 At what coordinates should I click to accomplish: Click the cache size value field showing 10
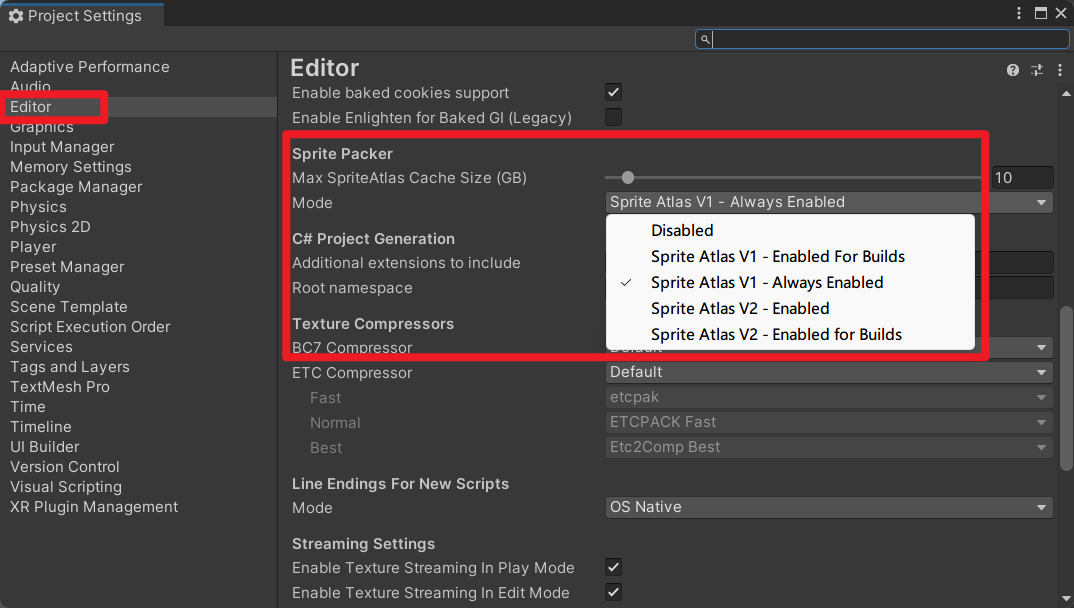pyautogui.click(x=1023, y=178)
